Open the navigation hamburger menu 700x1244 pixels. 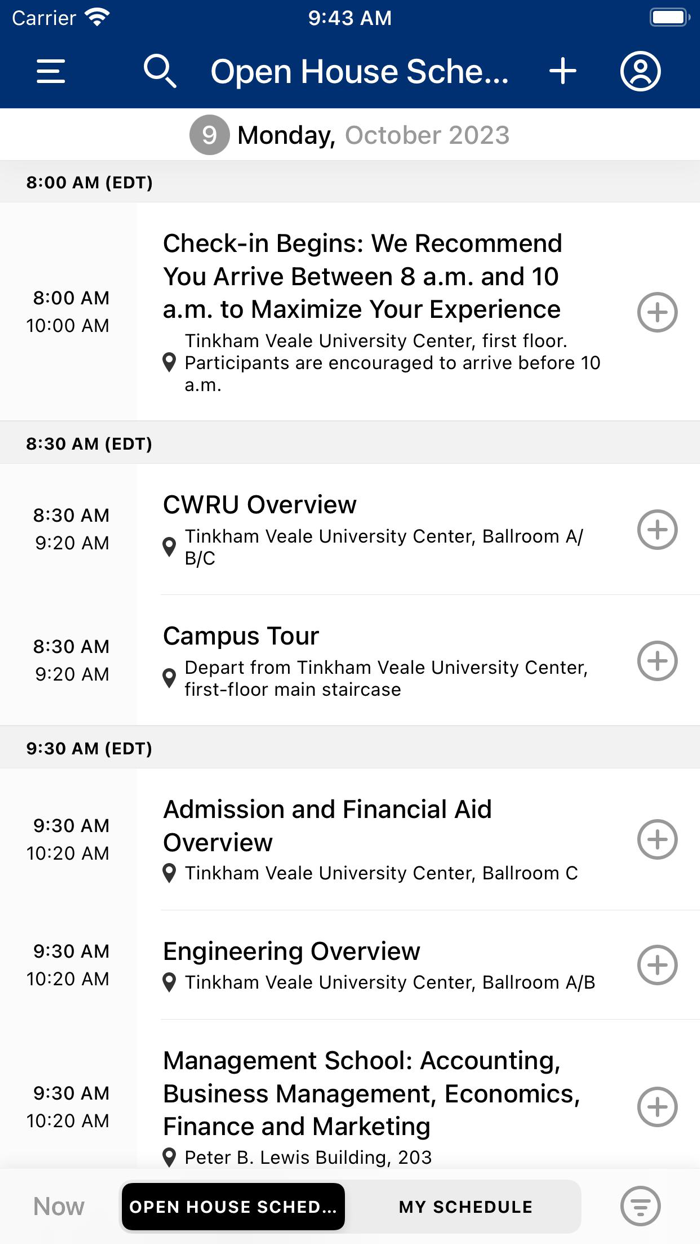pos(50,71)
